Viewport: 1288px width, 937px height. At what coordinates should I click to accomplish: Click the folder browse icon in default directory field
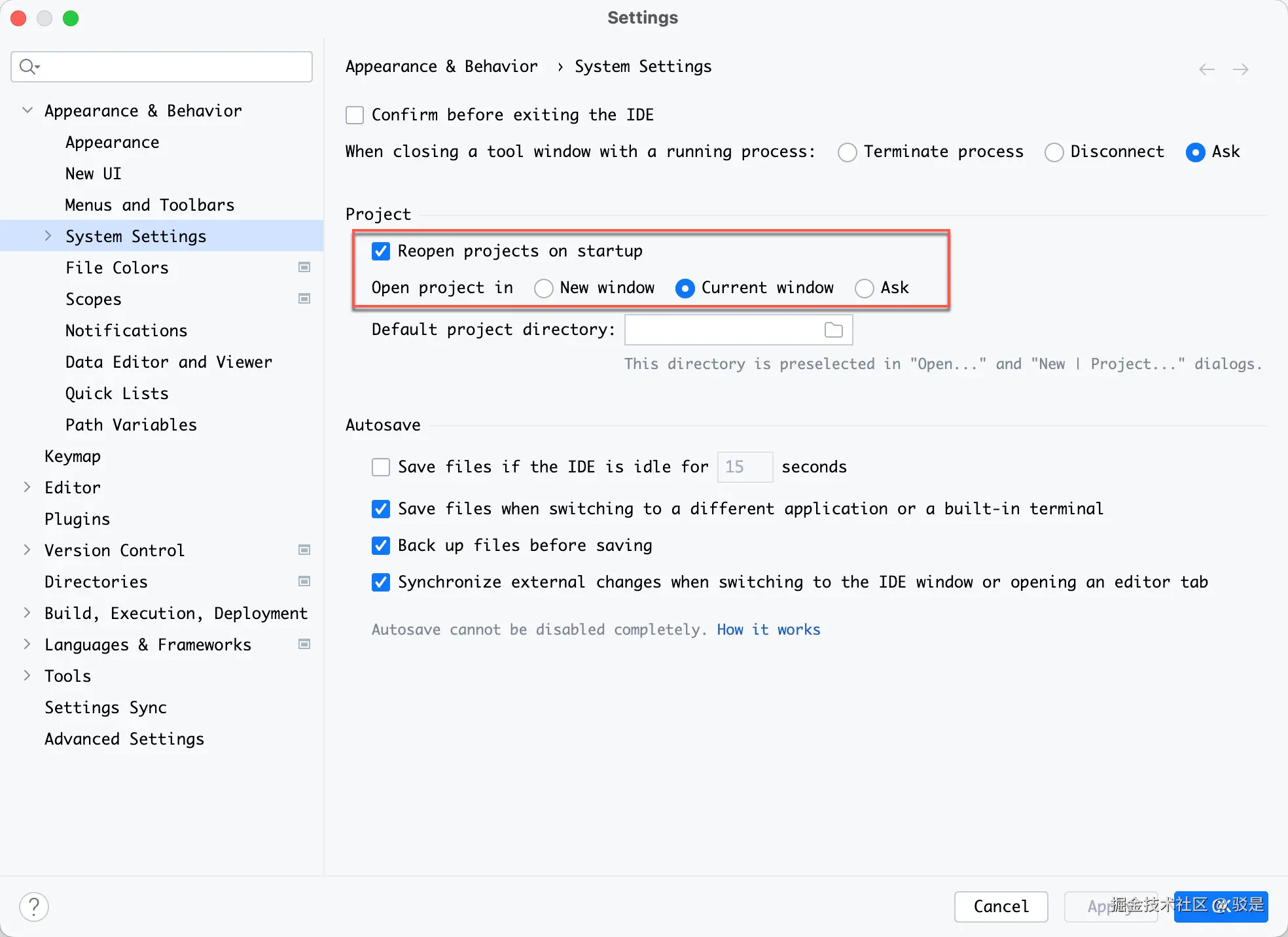pyautogui.click(x=833, y=330)
